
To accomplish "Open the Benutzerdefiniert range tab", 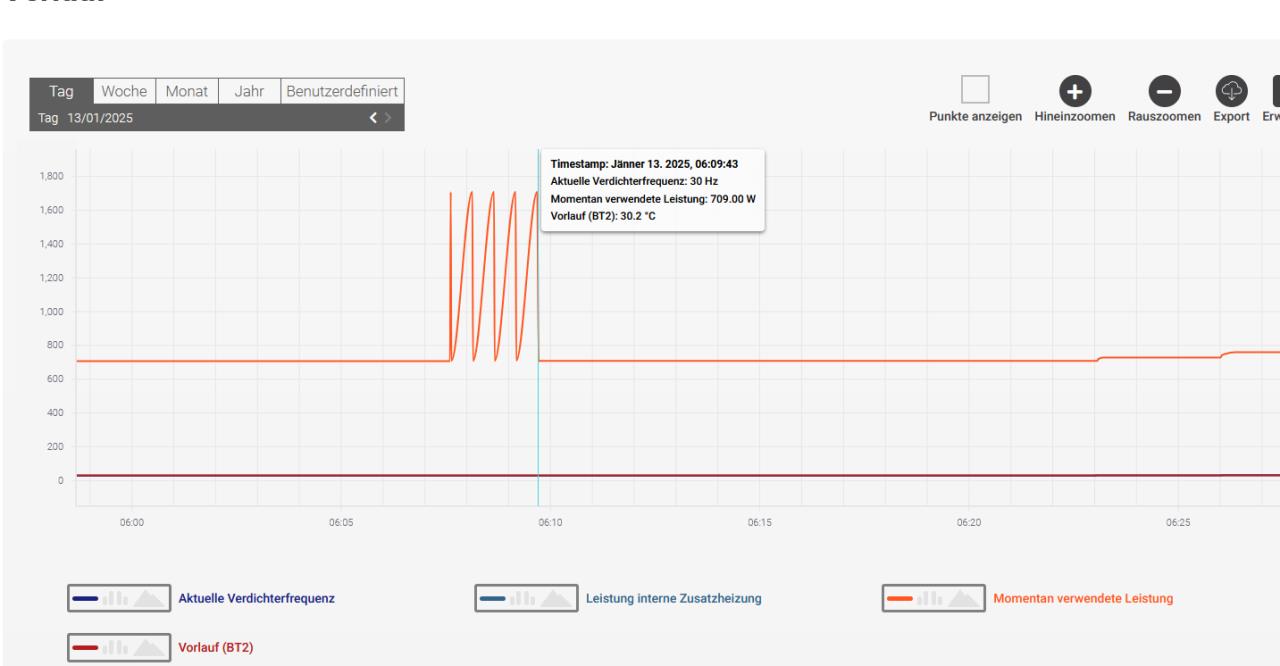I will point(342,91).
